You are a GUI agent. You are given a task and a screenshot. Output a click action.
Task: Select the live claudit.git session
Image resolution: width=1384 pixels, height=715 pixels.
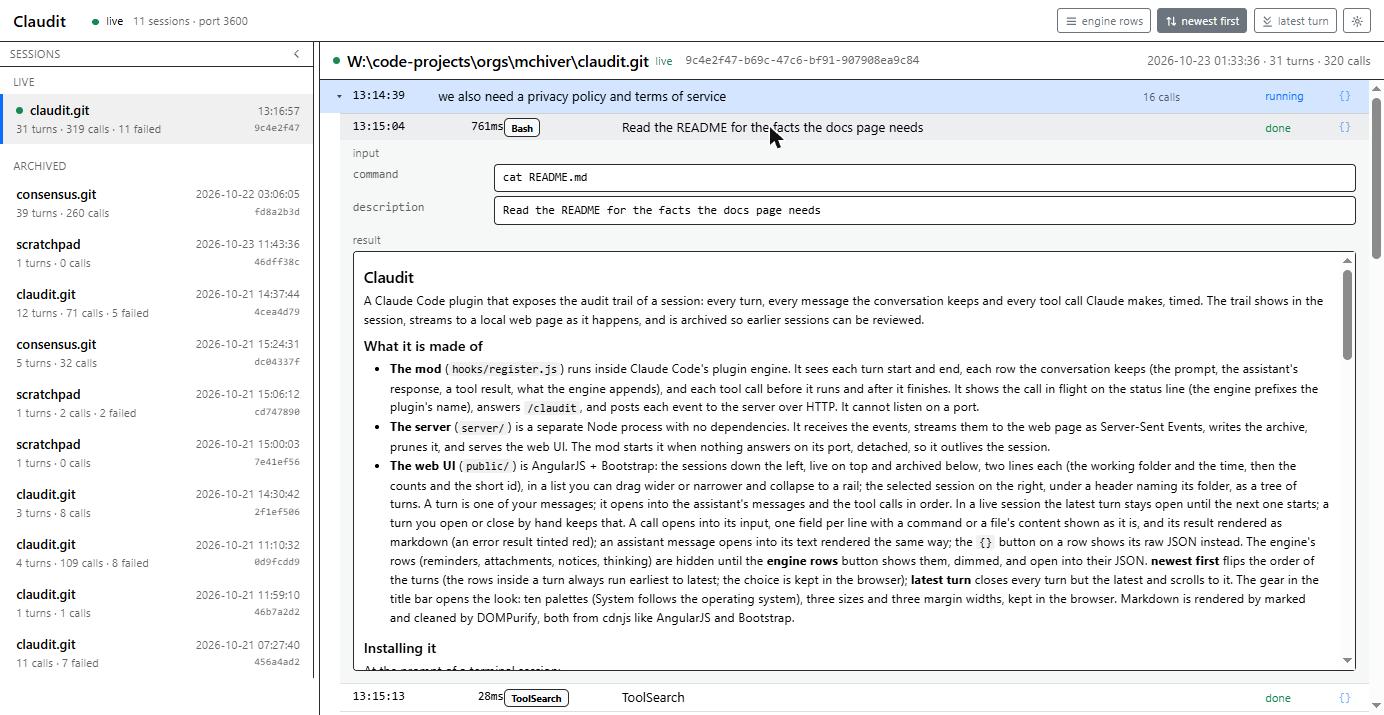coord(157,119)
